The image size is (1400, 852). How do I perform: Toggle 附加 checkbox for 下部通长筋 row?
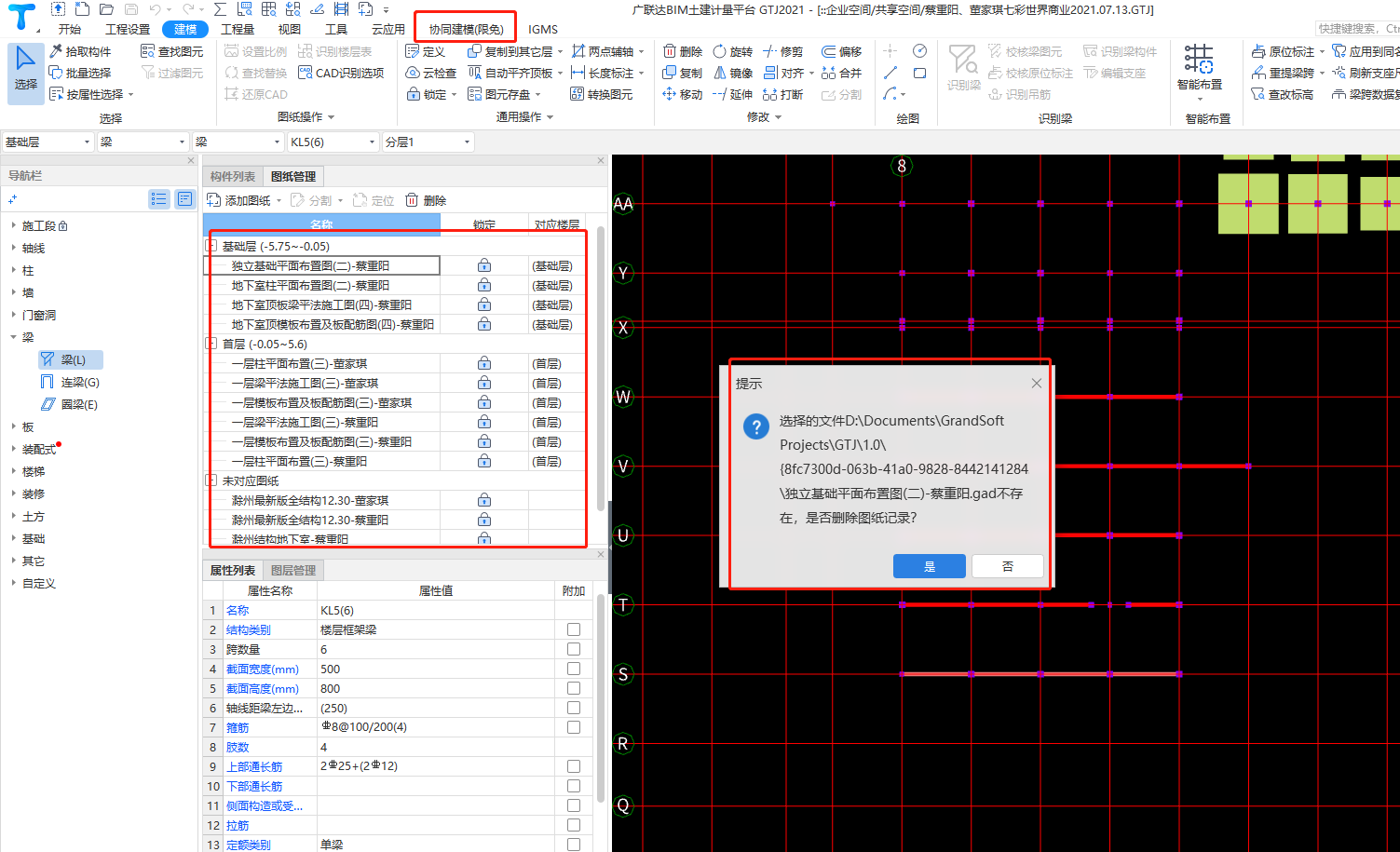[x=574, y=786]
